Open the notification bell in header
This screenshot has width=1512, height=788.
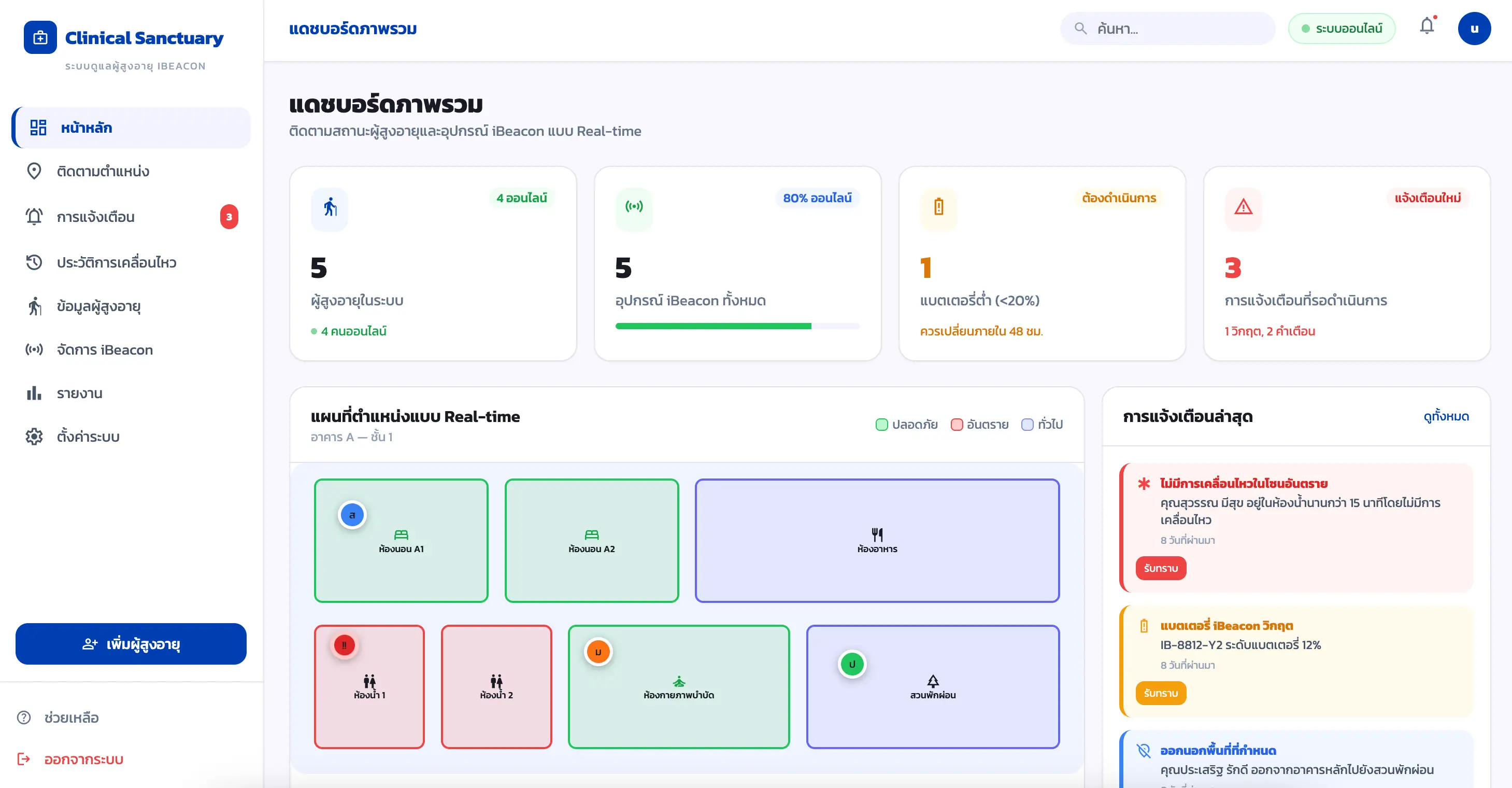1427,26
